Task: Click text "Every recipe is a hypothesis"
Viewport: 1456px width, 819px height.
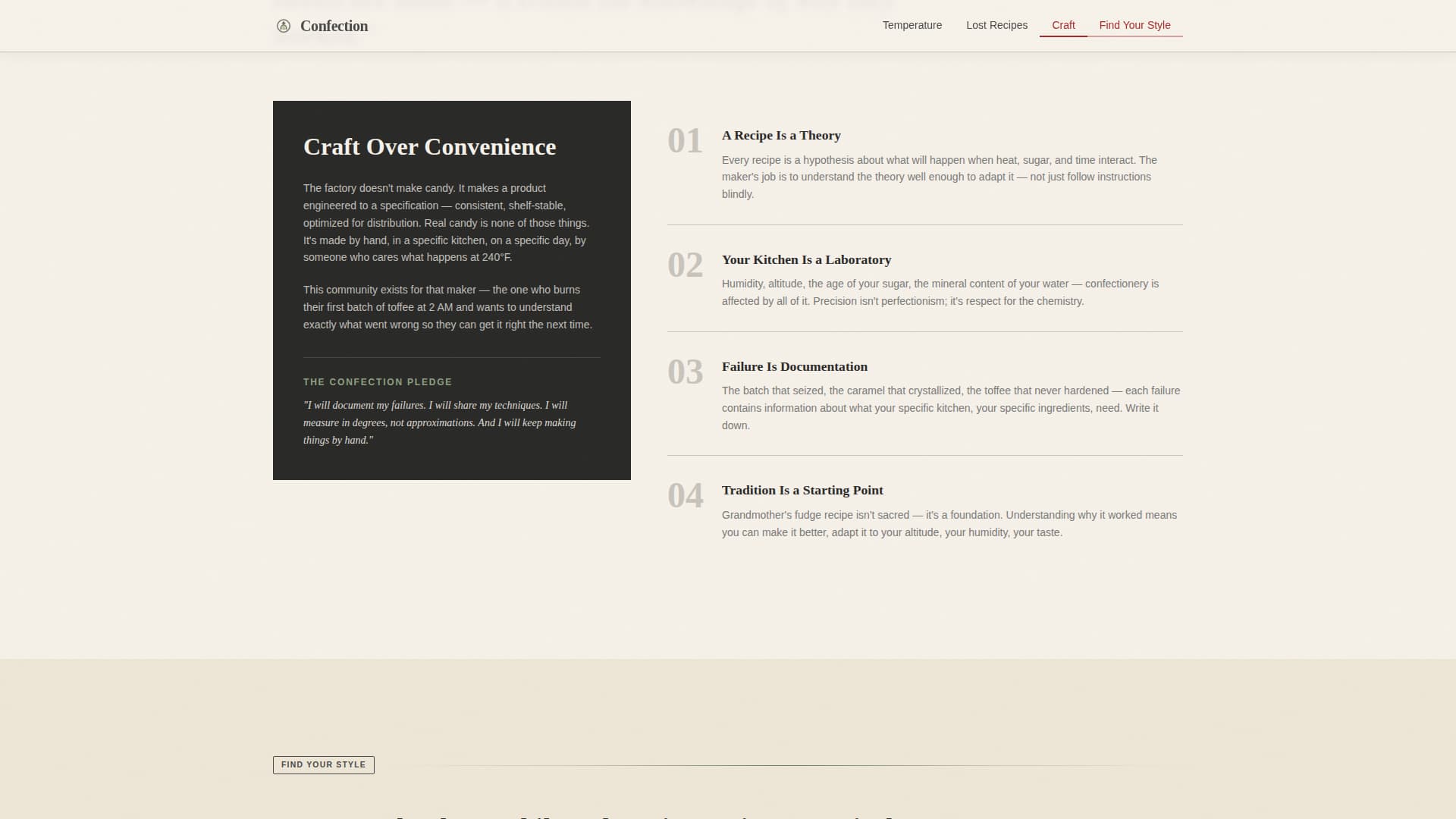Action: coord(939,177)
